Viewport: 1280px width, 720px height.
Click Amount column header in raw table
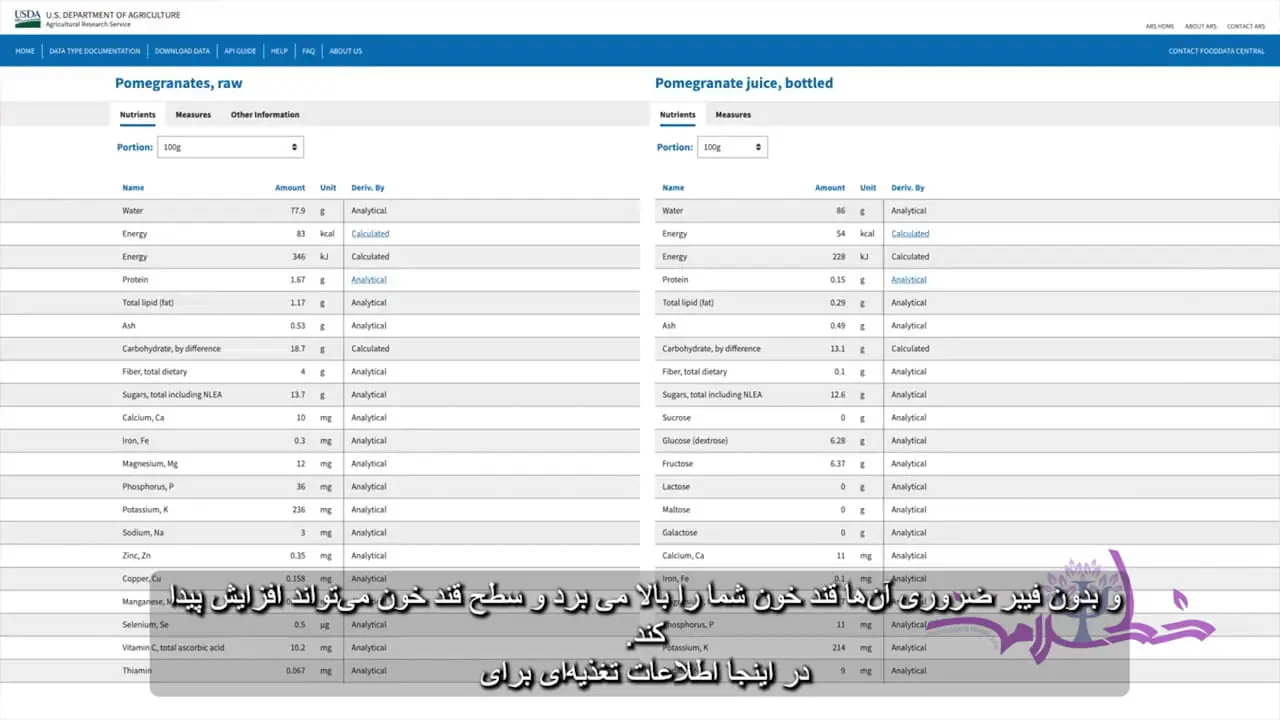tap(290, 188)
